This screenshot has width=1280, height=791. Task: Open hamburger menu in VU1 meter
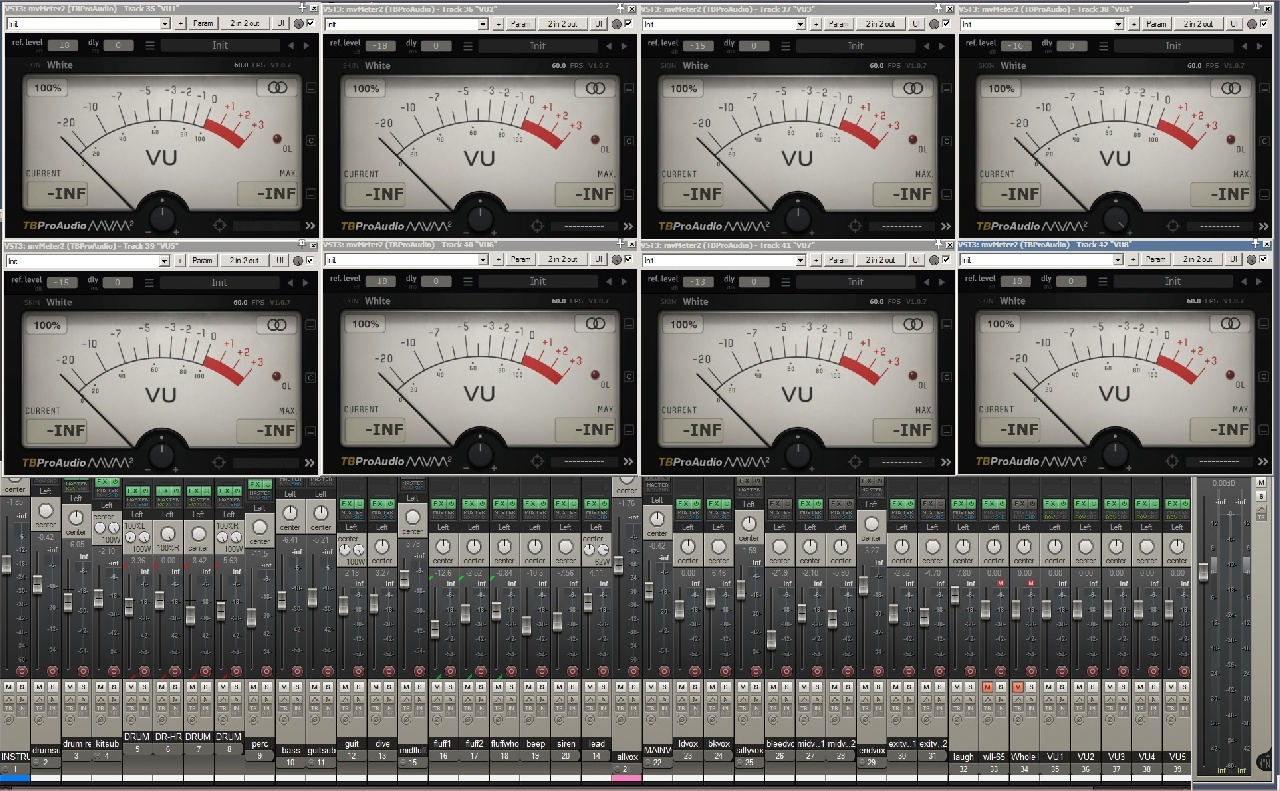tap(150, 45)
